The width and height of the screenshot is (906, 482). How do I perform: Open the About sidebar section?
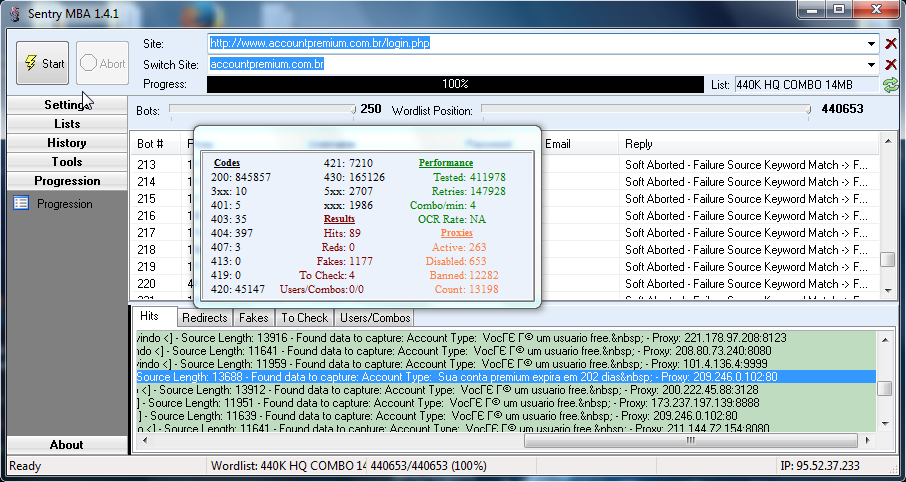[67, 444]
